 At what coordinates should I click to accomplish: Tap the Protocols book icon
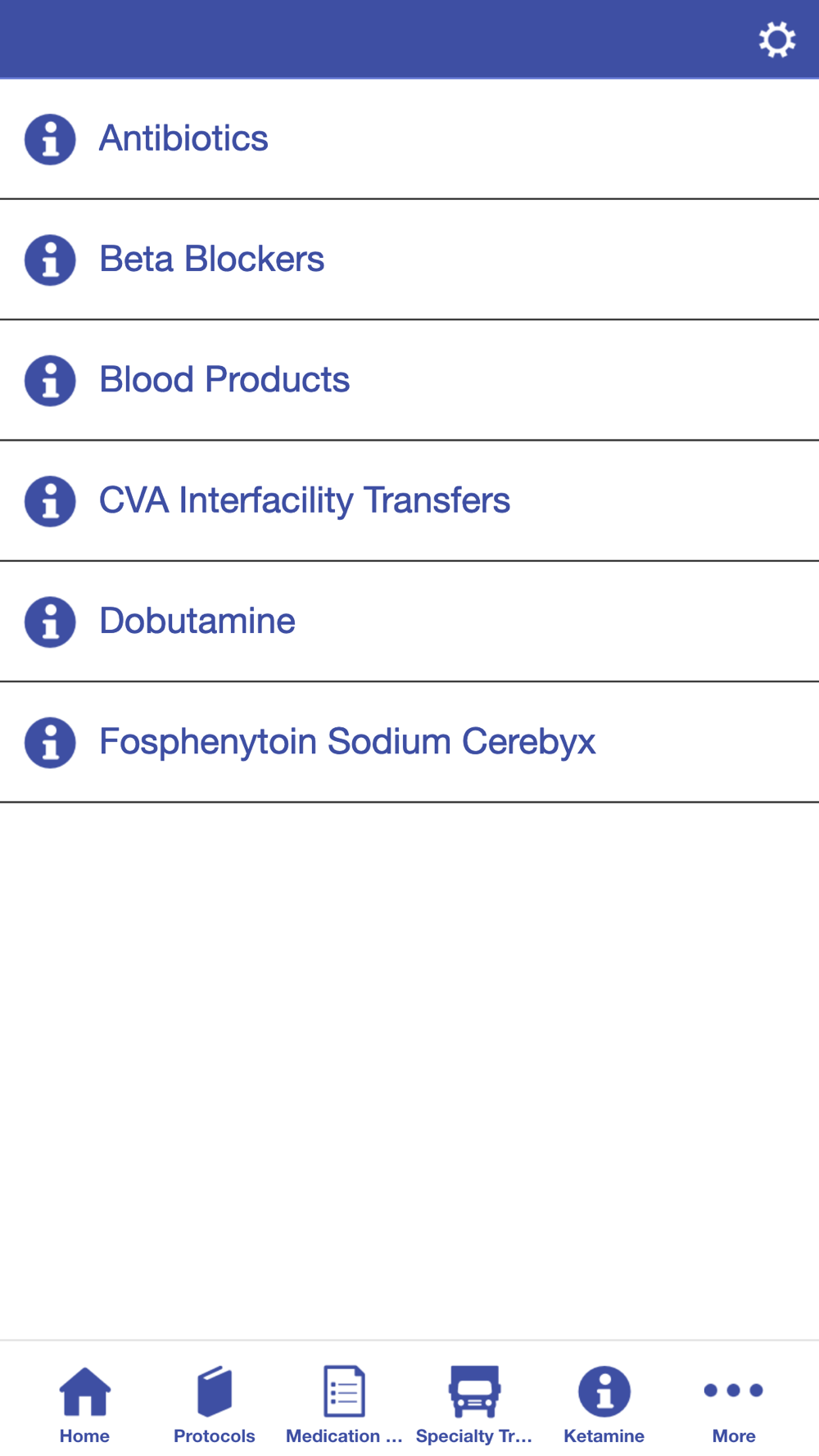point(215,1391)
